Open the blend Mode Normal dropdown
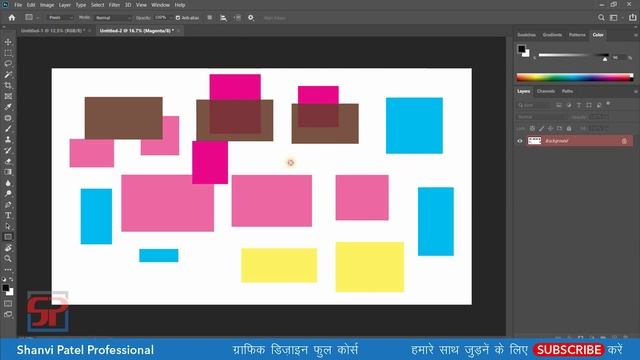Screen dimensions: 640x360 [x=113, y=18]
